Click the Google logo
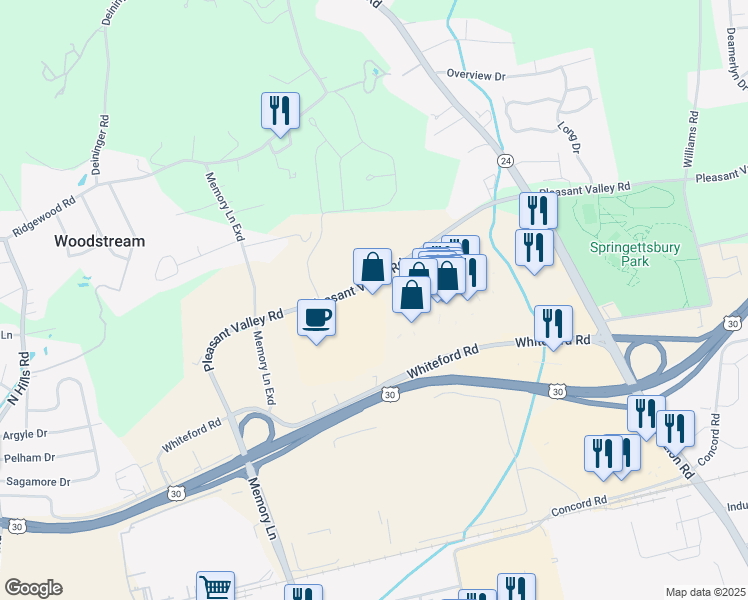The height and width of the screenshot is (600, 748). tap(33, 588)
